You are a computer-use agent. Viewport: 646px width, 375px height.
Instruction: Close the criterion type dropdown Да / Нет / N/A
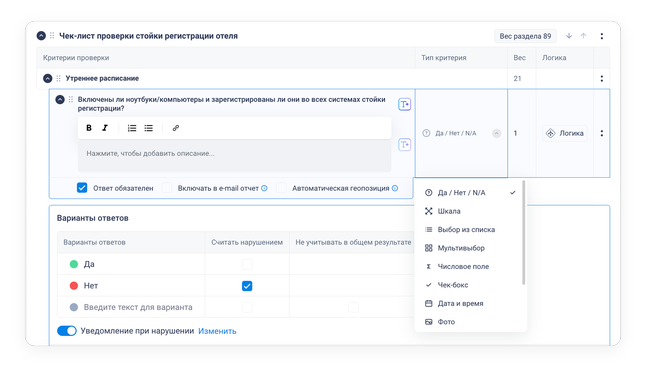tap(497, 133)
